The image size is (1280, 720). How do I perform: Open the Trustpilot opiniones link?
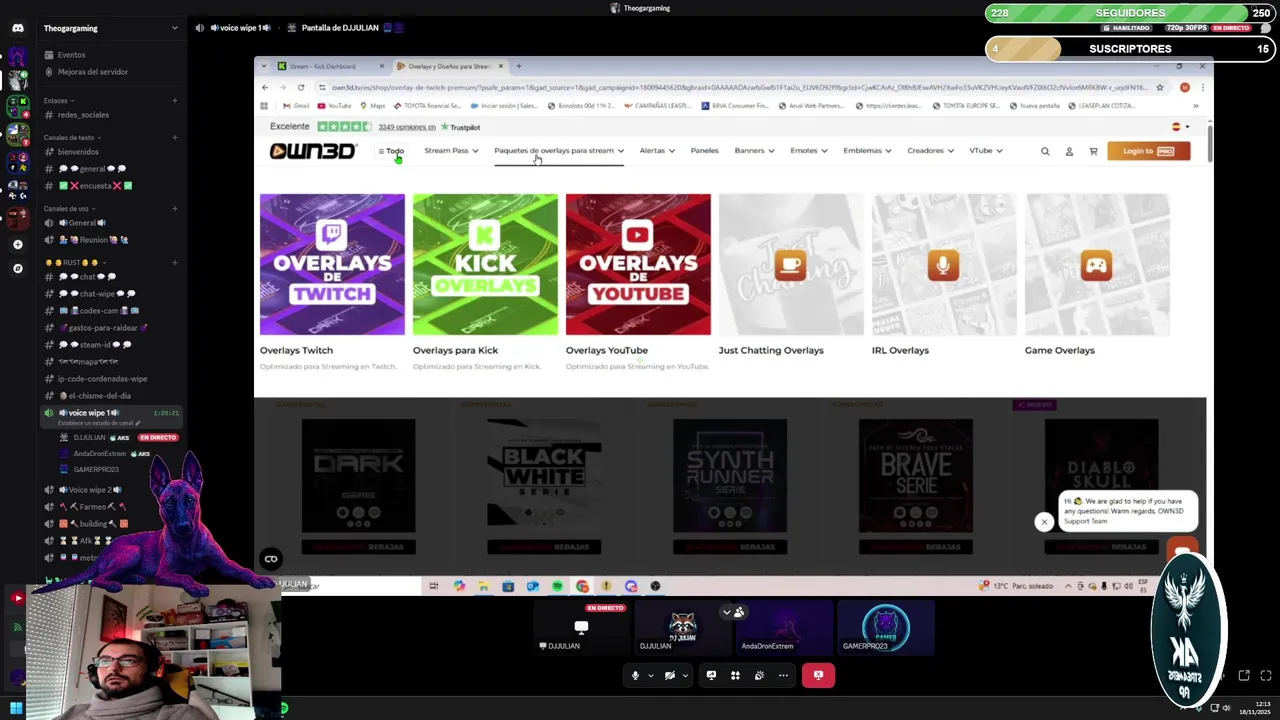pos(406,127)
